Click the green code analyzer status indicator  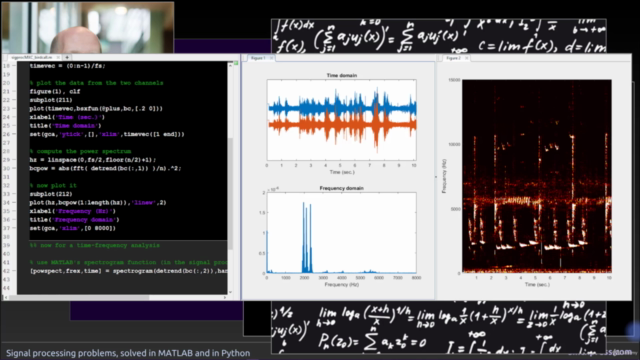[x=236, y=63]
